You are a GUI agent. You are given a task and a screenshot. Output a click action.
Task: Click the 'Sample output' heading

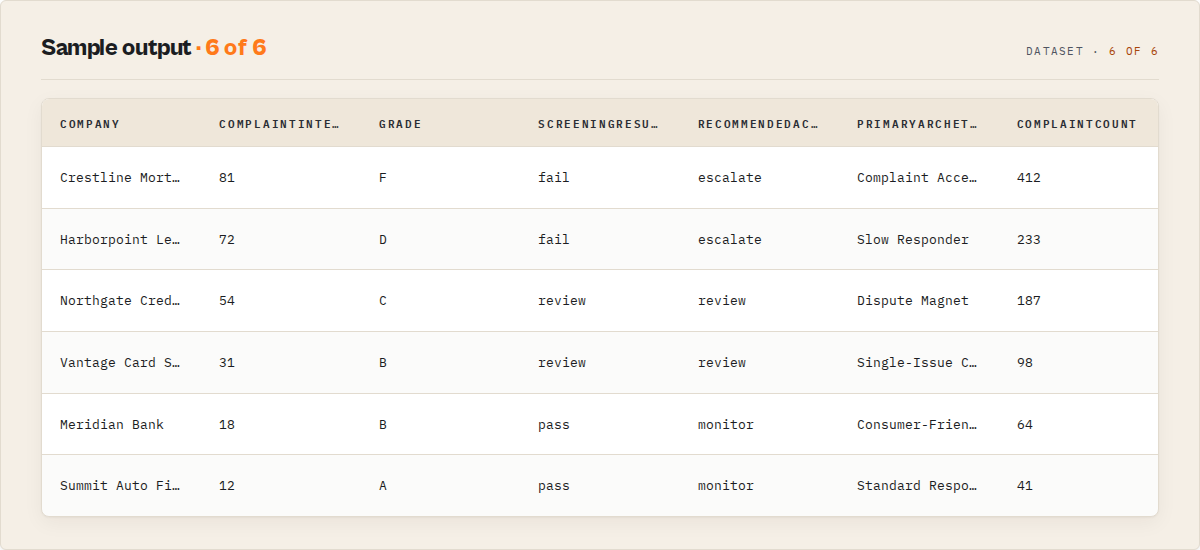pyautogui.click(x=115, y=48)
